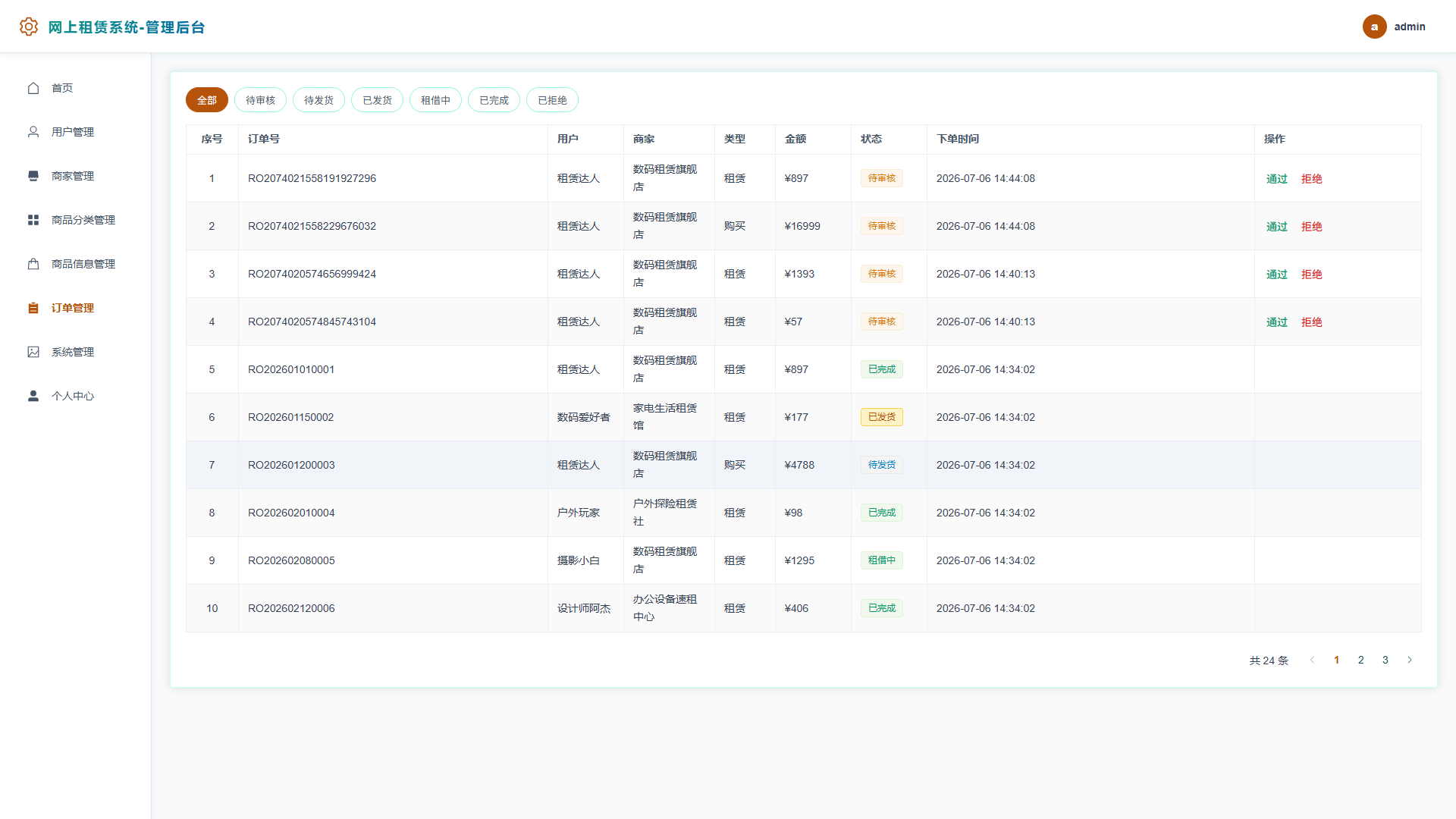
Task: Select the 订单管理 clipboard icon
Action: [33, 308]
